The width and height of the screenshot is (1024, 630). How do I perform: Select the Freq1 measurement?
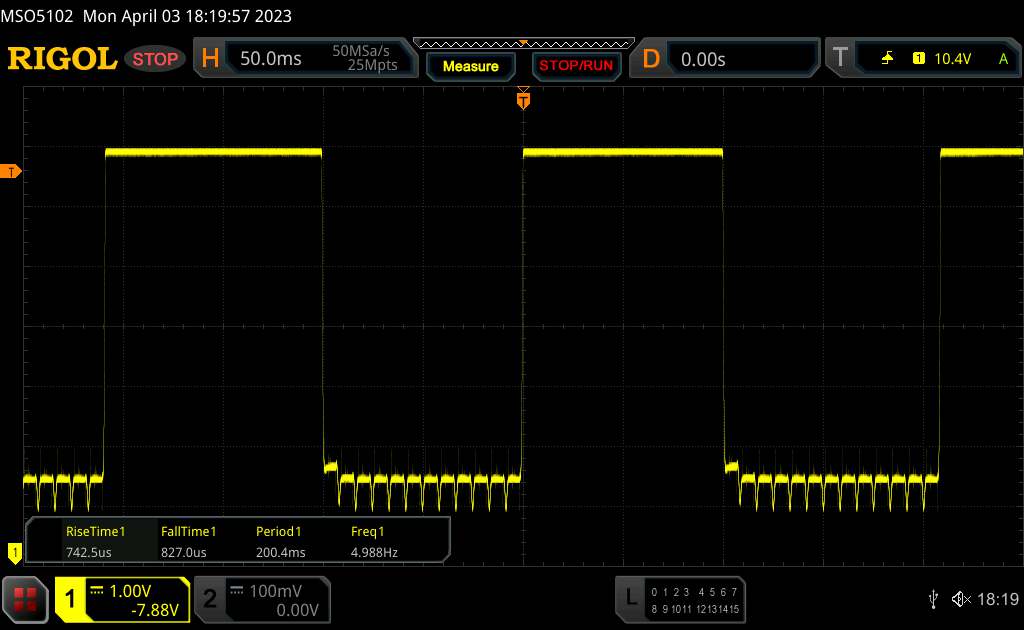point(374,541)
